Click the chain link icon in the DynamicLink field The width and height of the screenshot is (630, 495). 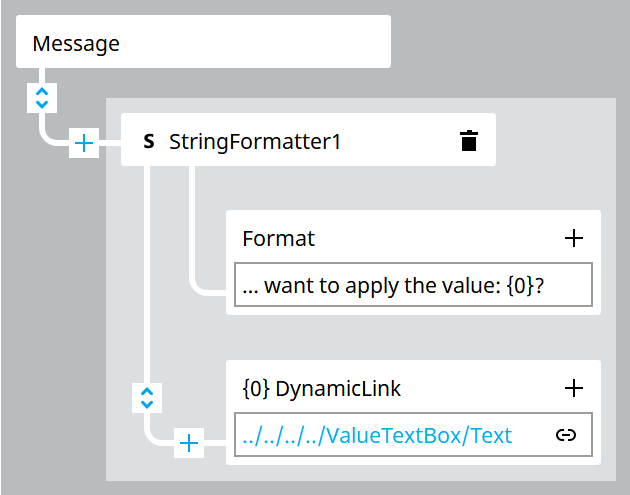566,435
